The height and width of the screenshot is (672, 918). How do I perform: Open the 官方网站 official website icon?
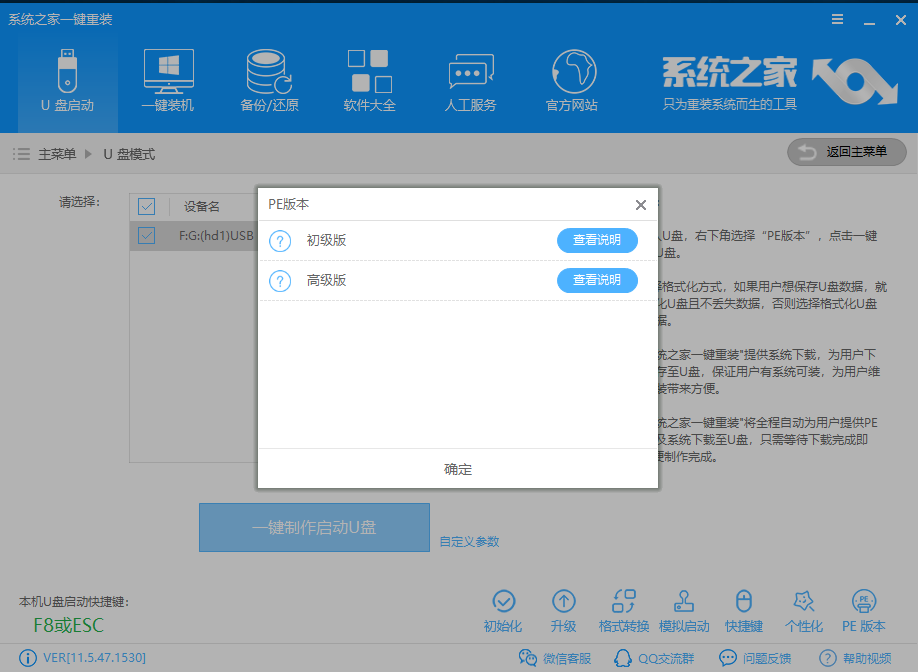point(571,80)
